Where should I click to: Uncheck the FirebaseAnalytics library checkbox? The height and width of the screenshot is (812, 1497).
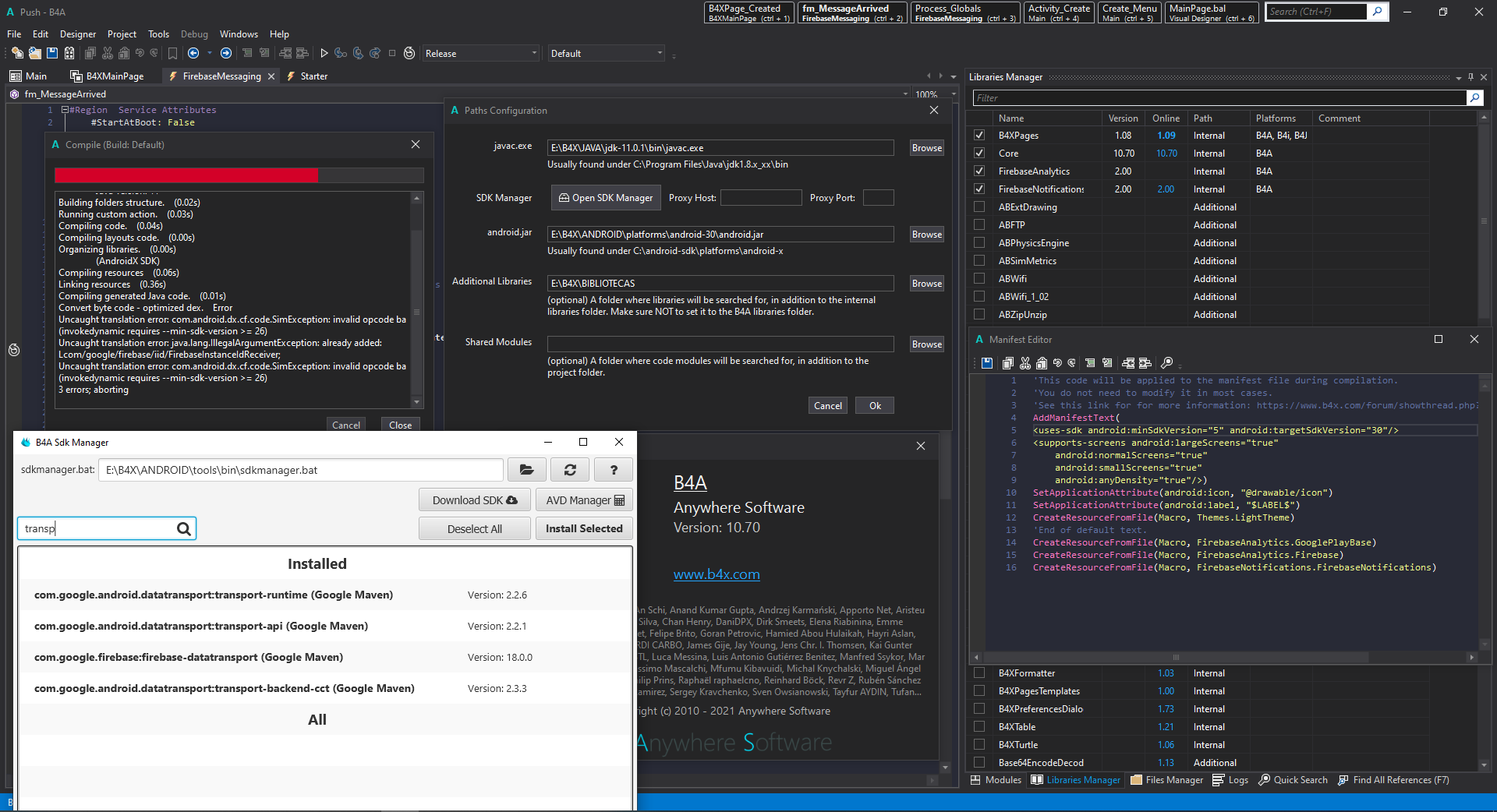979,171
